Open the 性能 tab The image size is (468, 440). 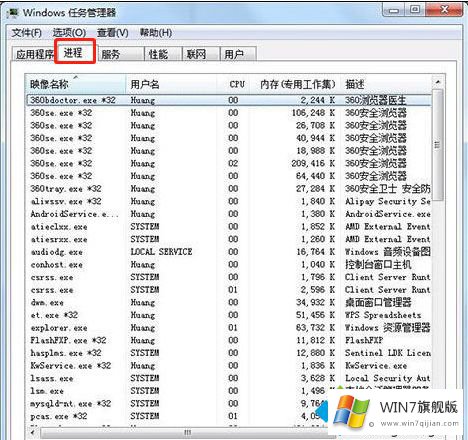pos(163,54)
